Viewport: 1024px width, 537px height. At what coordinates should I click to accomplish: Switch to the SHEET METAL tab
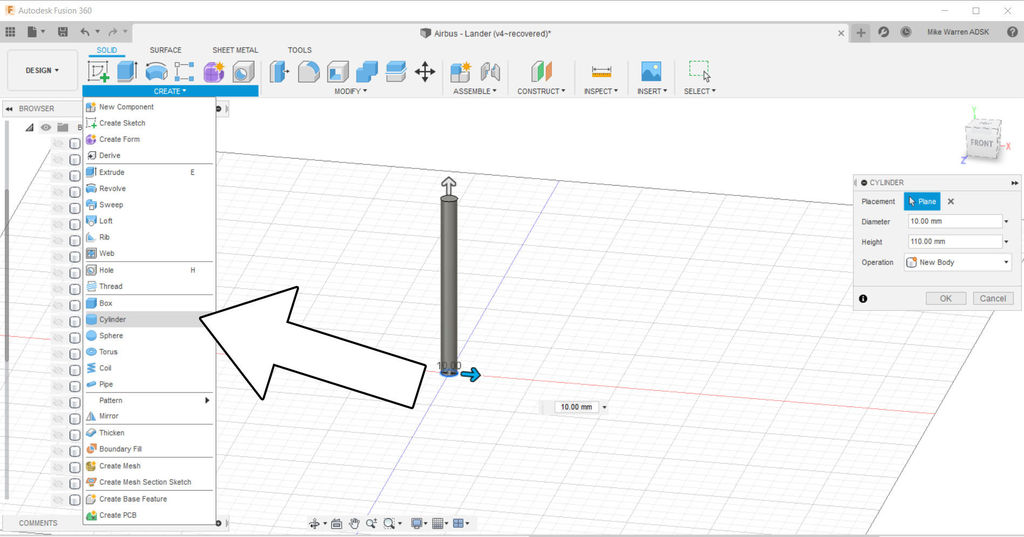[x=235, y=50]
